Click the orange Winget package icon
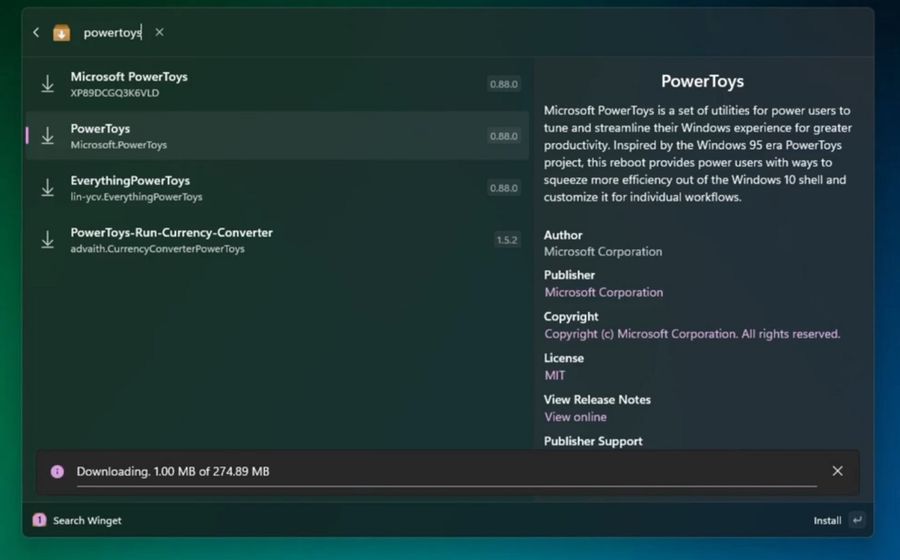Viewport: 900px width, 560px height. coord(61,33)
